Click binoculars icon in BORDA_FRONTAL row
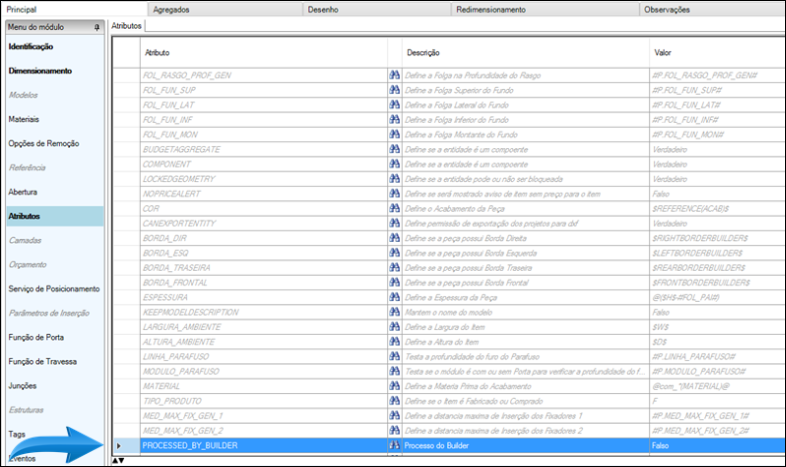Viewport: 786px width, 467px height. pyautogui.click(x=395, y=282)
